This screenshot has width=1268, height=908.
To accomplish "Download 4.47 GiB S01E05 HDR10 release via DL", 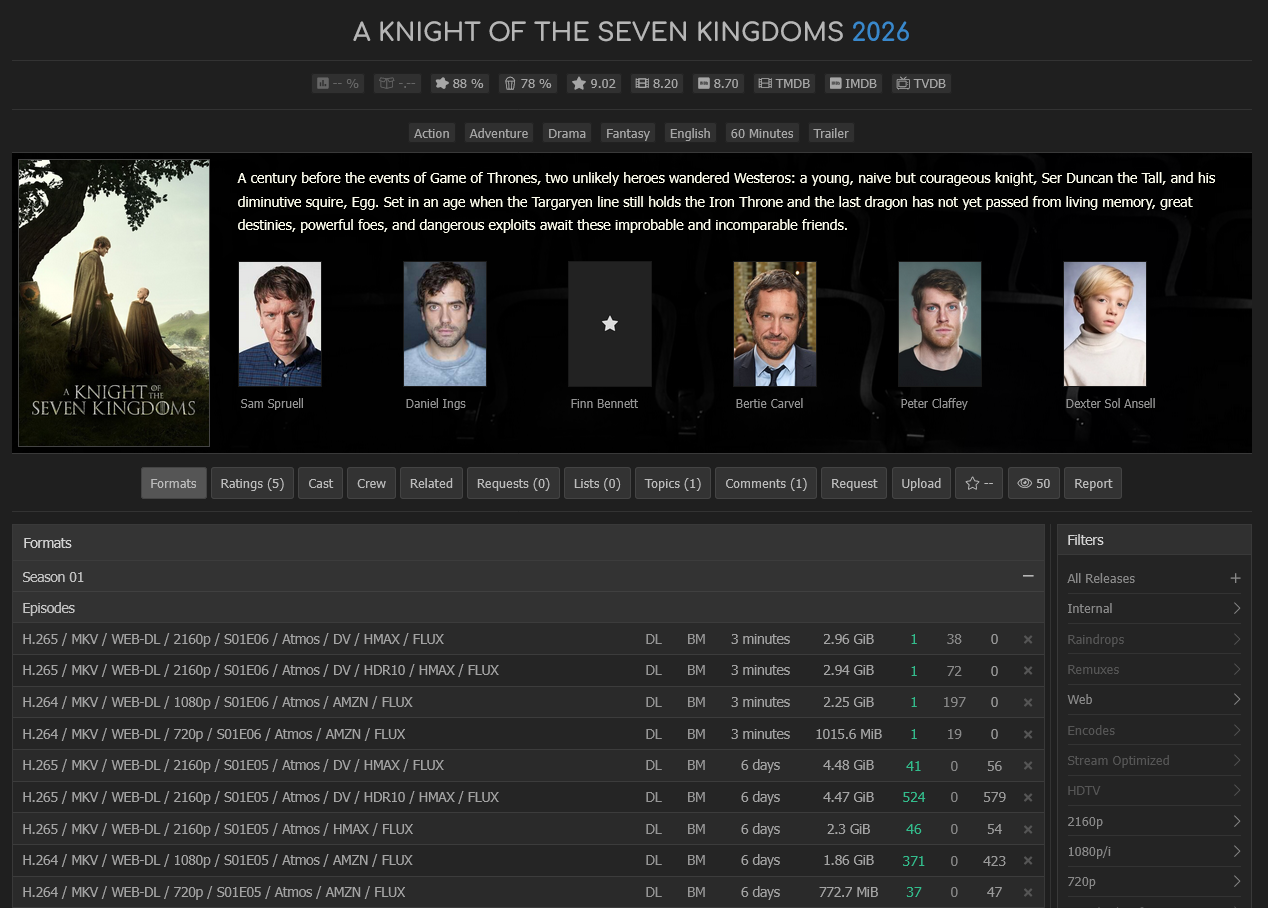I will (653, 797).
